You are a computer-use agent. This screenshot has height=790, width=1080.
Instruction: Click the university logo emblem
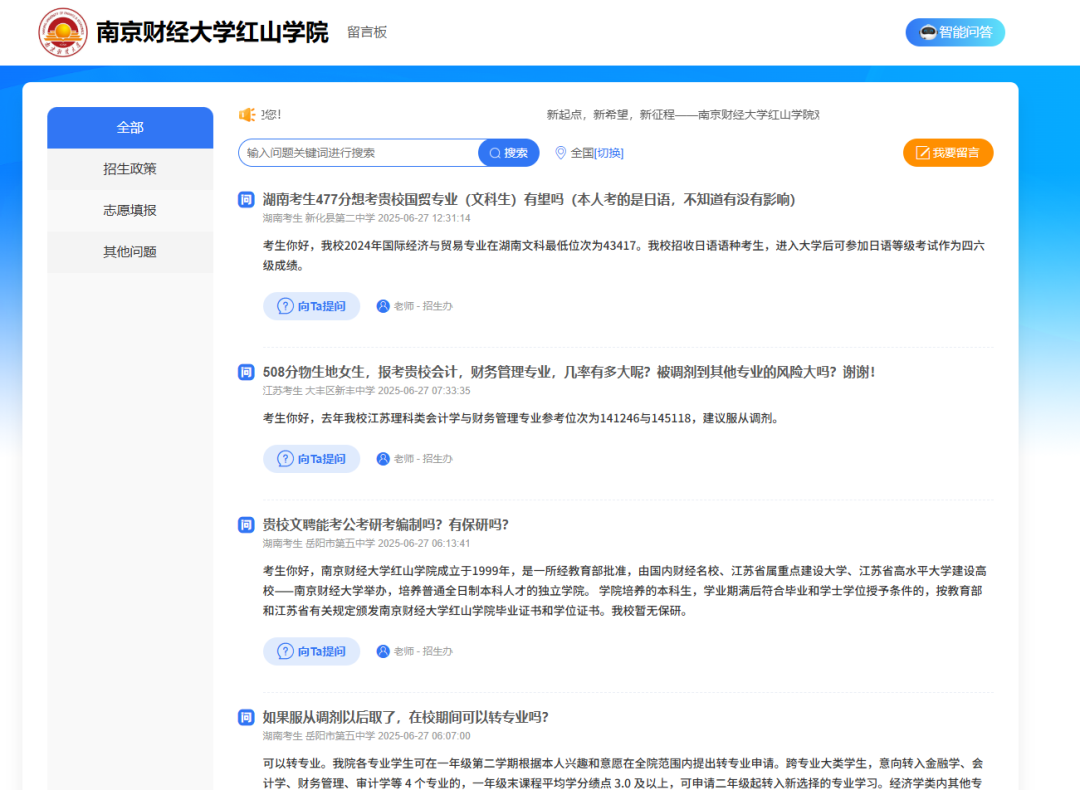click(x=63, y=32)
